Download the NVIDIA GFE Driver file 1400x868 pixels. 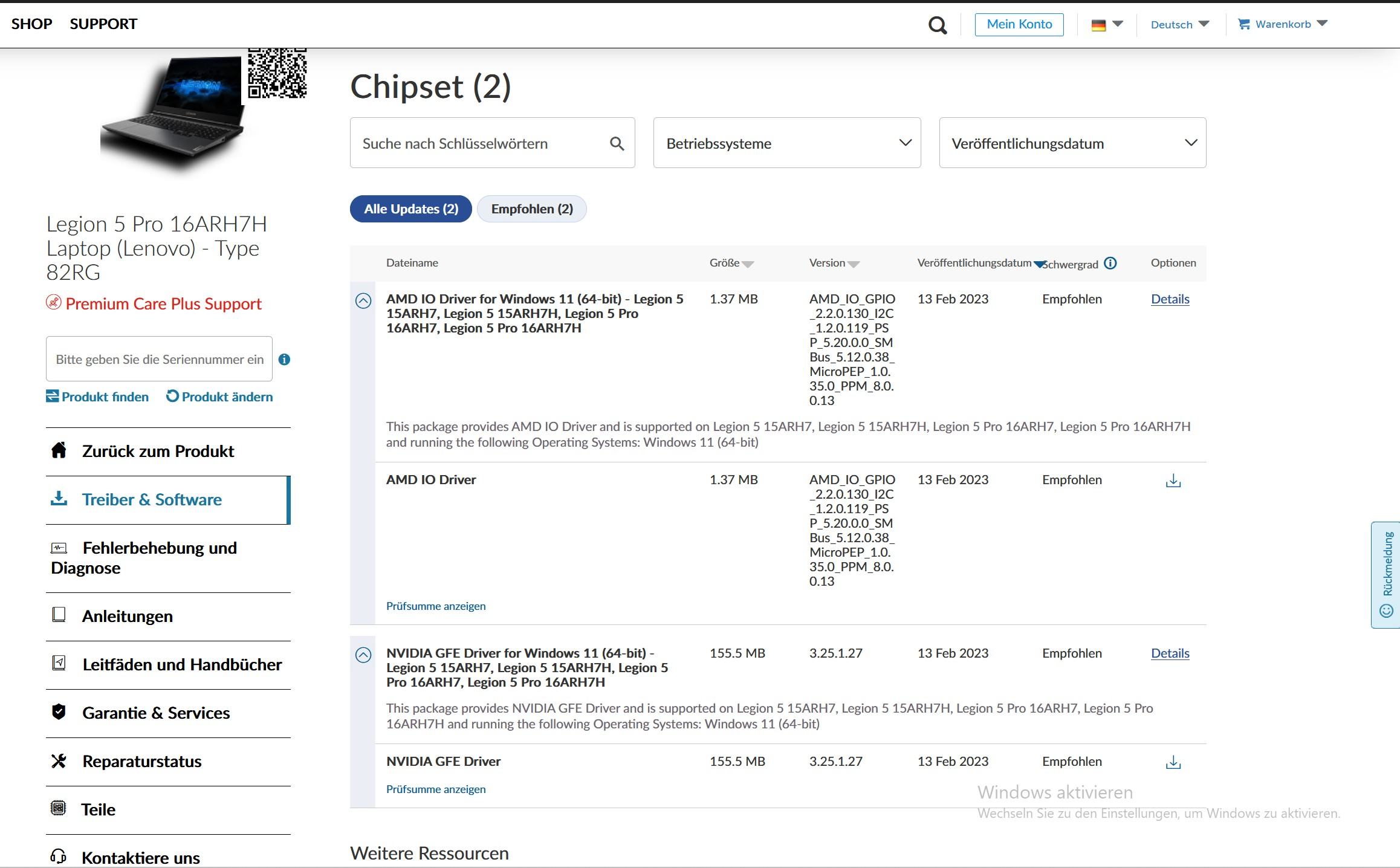coord(1173,762)
